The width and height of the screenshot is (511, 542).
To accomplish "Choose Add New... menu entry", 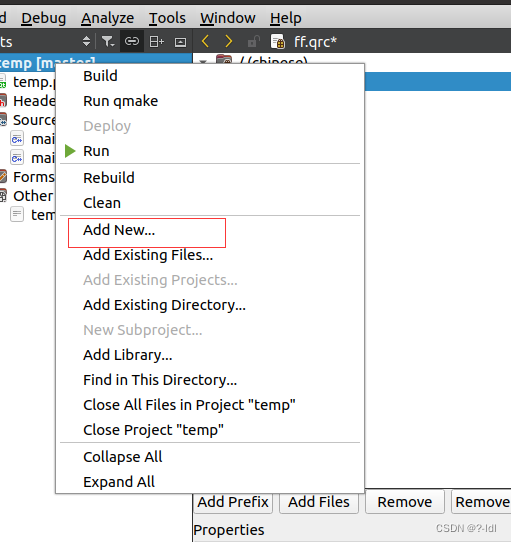I will pos(210,230).
